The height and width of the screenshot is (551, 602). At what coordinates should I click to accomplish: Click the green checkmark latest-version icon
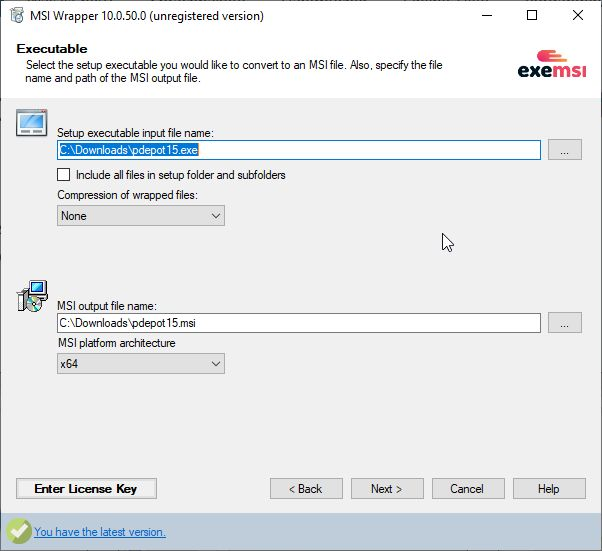point(18,531)
